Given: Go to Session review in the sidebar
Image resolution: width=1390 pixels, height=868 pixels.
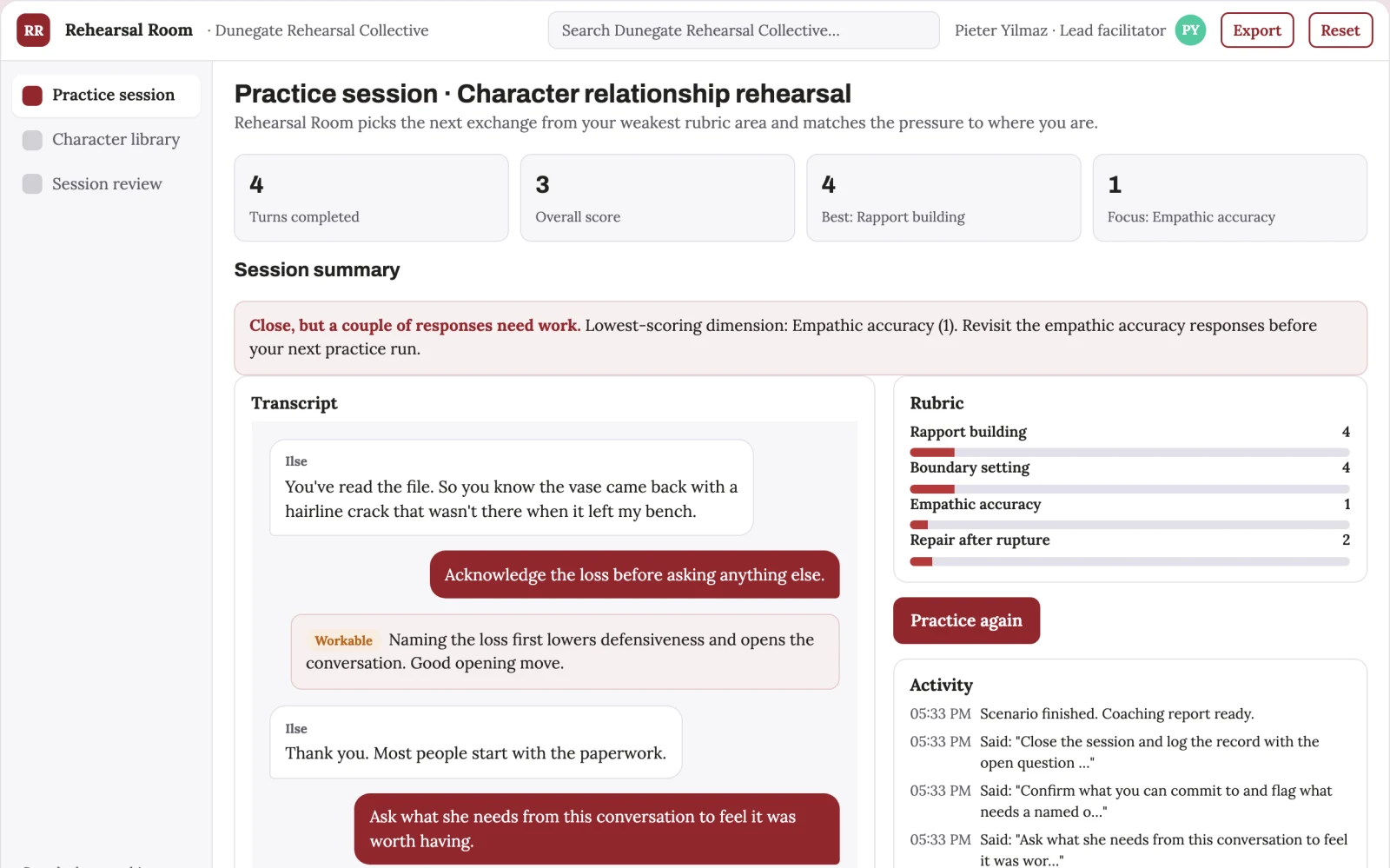Looking at the screenshot, I should pyautogui.click(x=106, y=184).
